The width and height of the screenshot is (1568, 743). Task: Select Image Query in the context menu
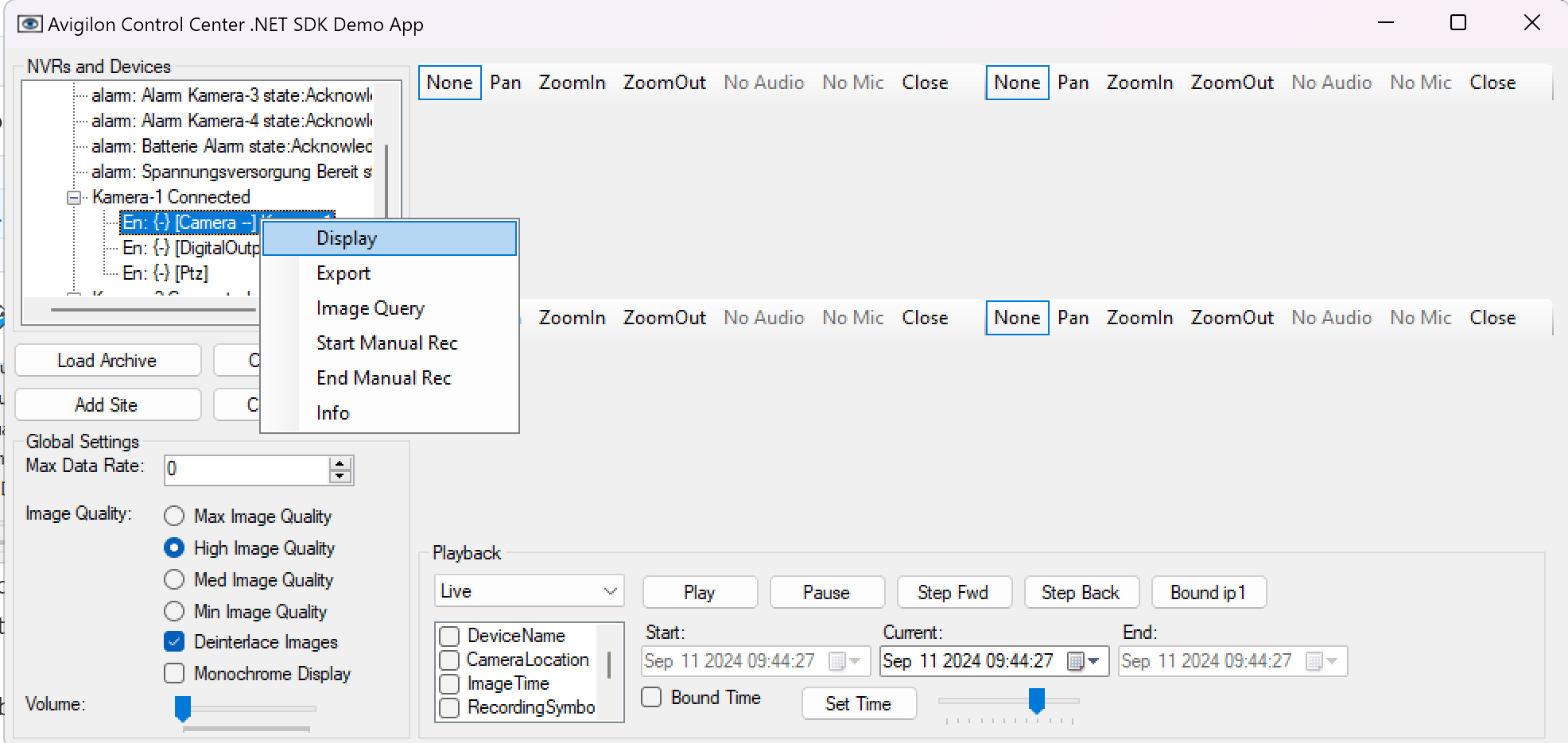(390, 308)
